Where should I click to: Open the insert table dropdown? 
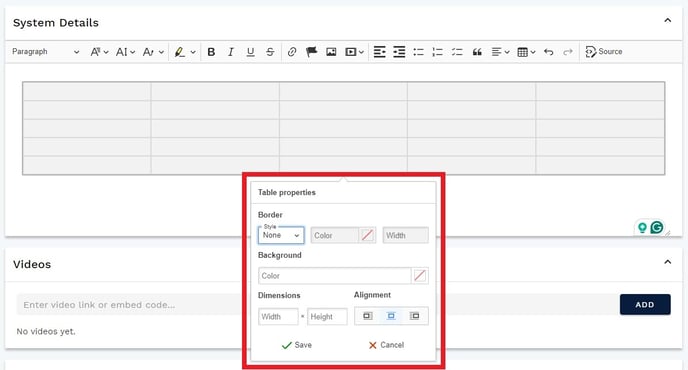[x=526, y=52]
